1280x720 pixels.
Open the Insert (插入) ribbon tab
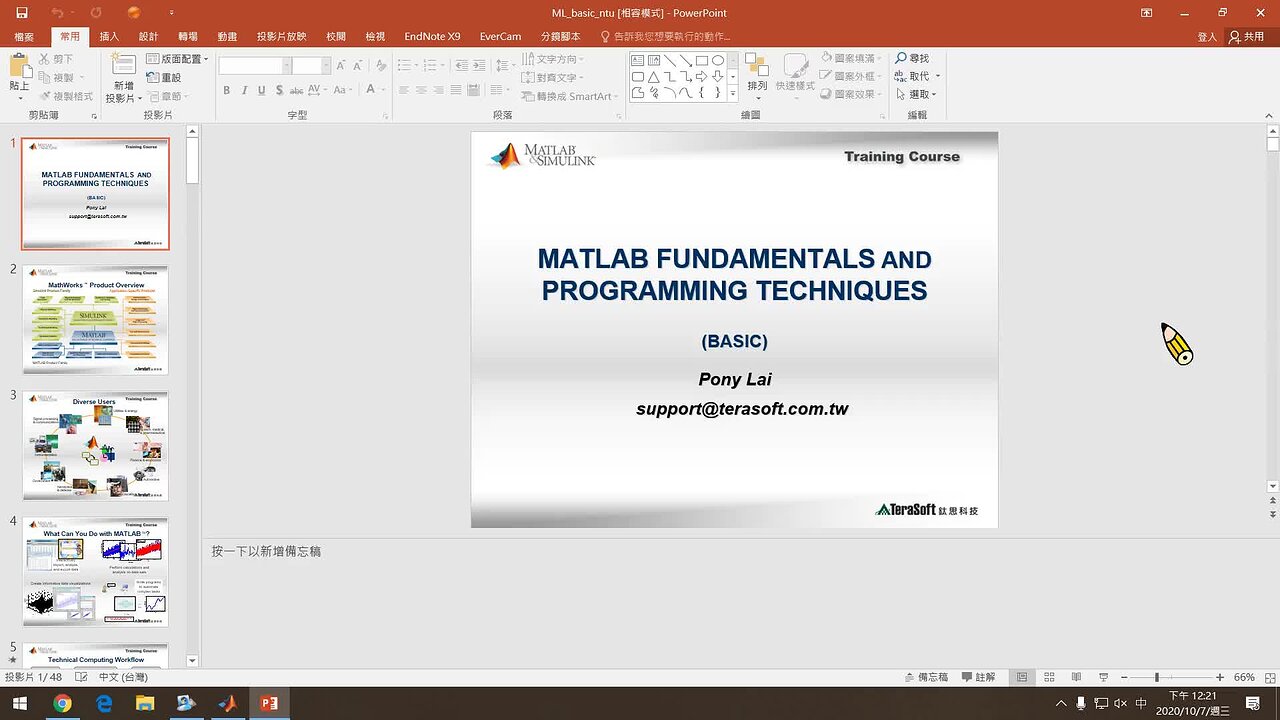coord(109,36)
